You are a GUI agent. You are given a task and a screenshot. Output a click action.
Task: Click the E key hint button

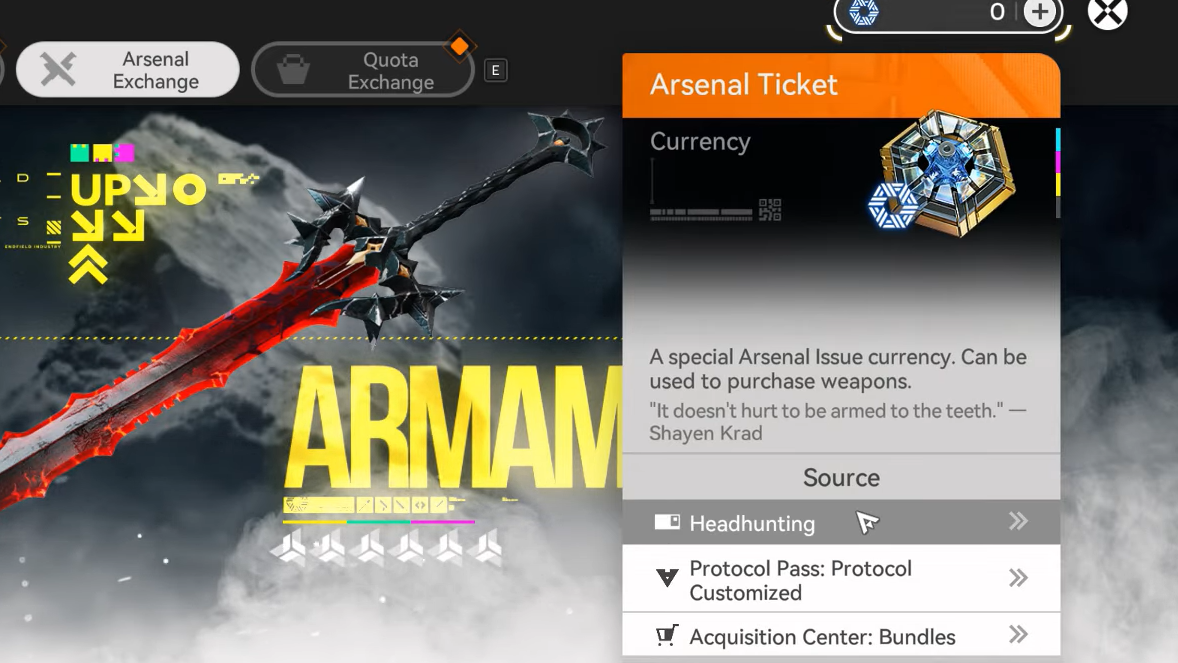[495, 71]
